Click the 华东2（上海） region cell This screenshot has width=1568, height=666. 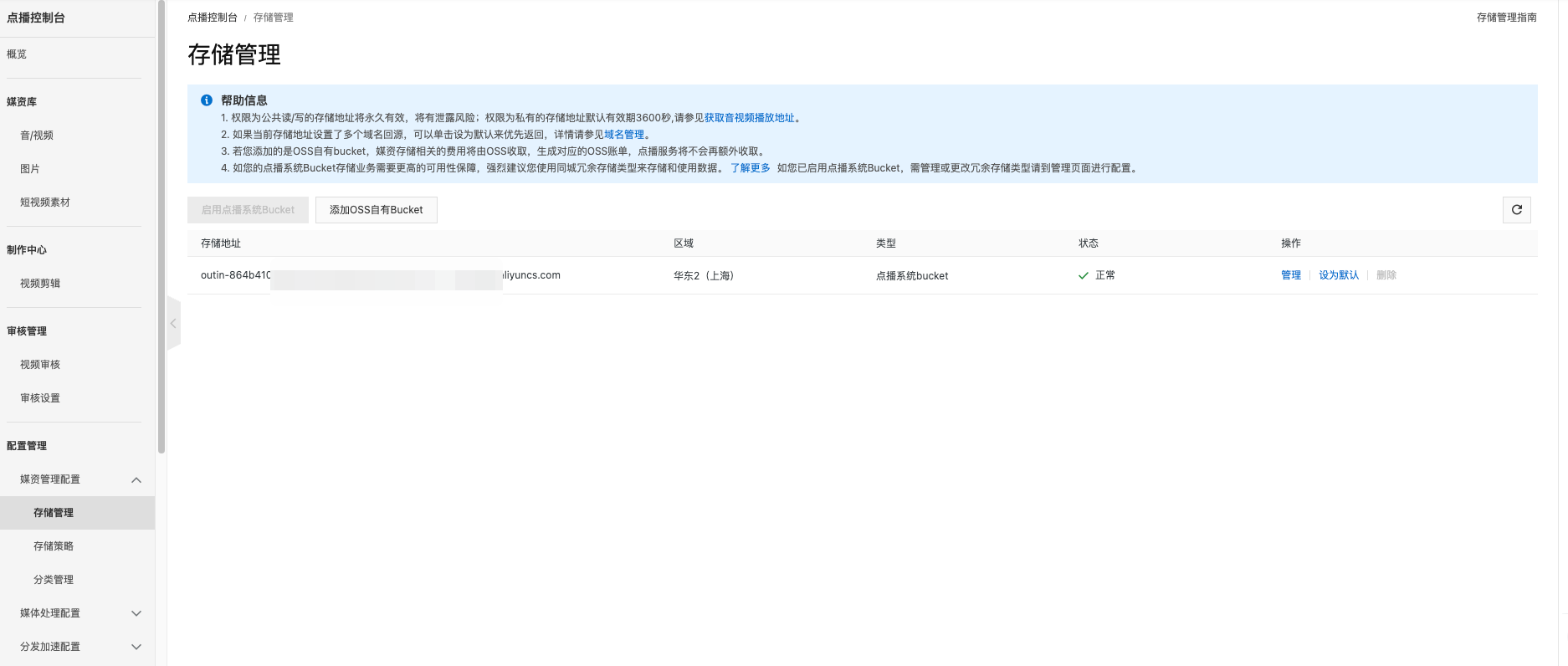coord(704,276)
